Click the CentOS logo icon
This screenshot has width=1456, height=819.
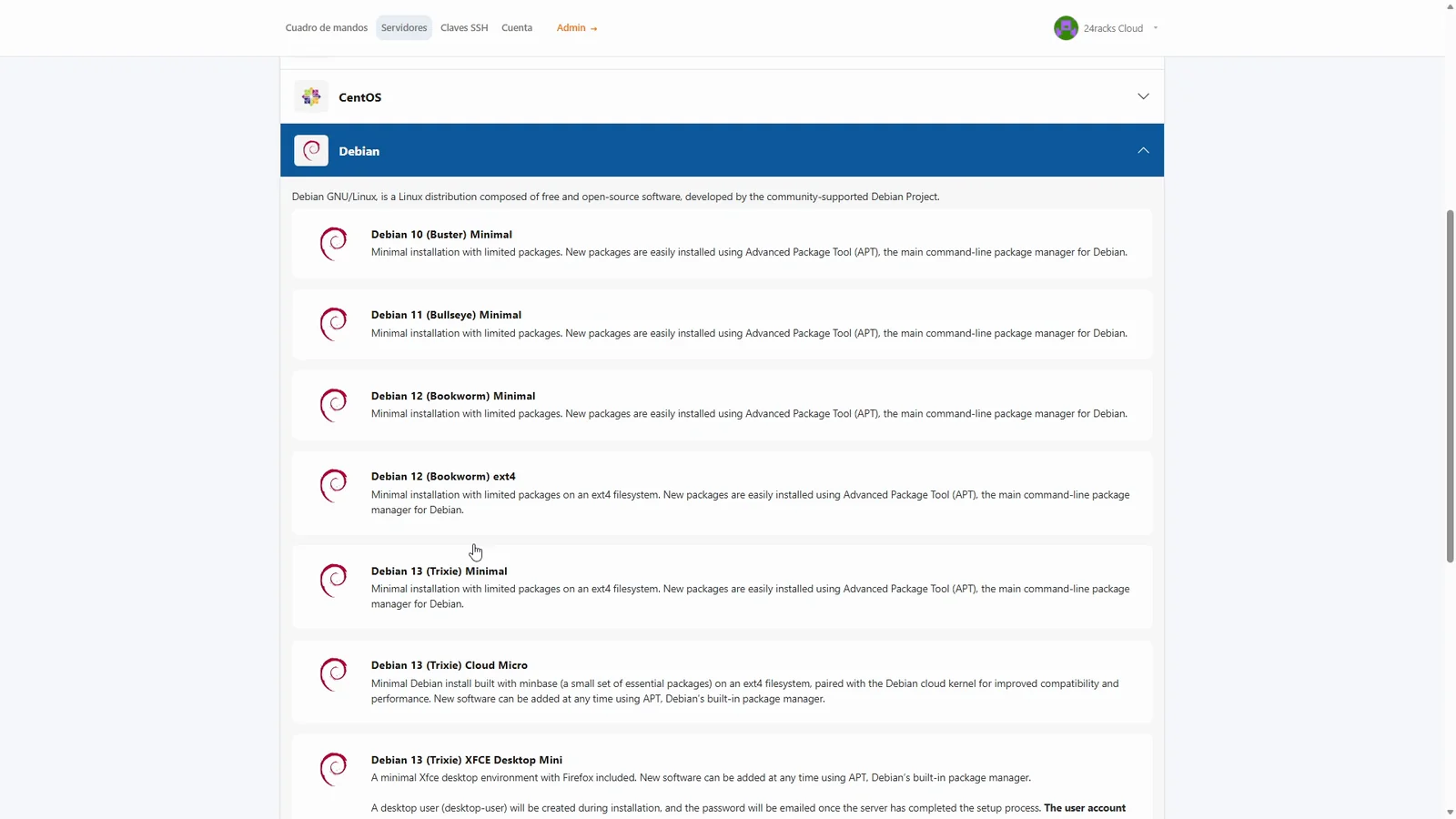311,96
